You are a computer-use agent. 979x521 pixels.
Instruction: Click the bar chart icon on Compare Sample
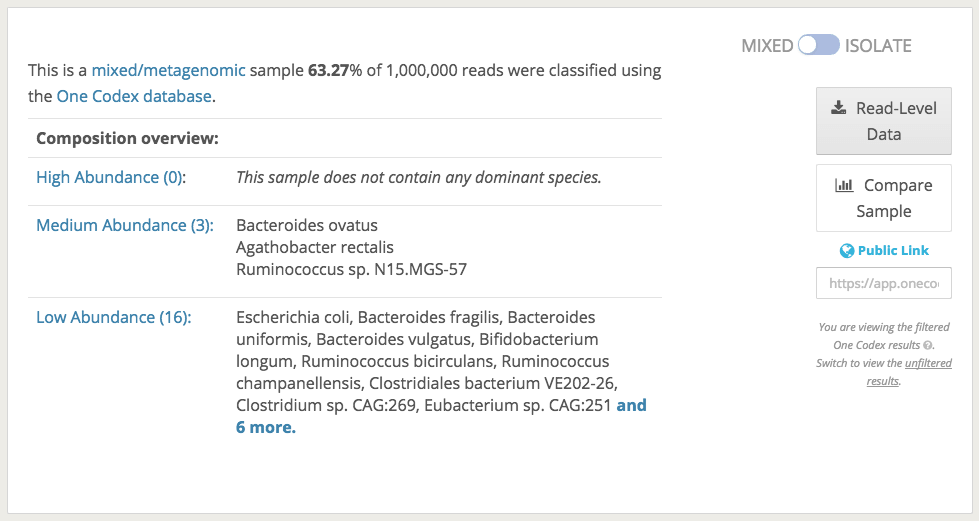pos(844,185)
